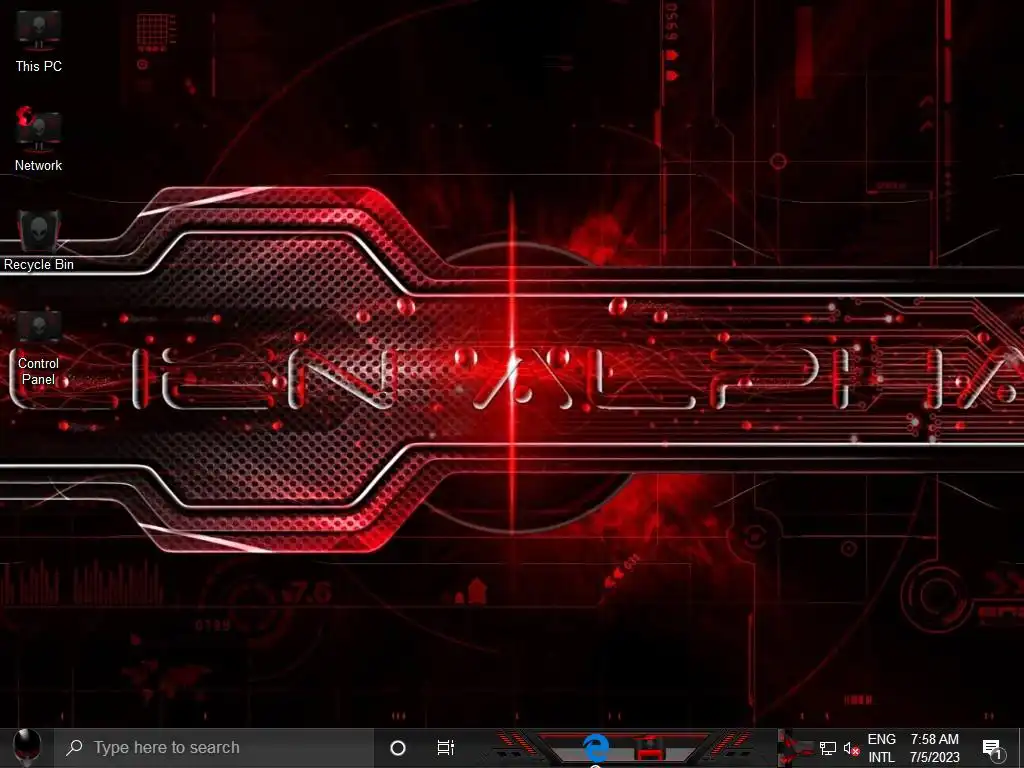Open the Start menu alien head button

[27, 748]
